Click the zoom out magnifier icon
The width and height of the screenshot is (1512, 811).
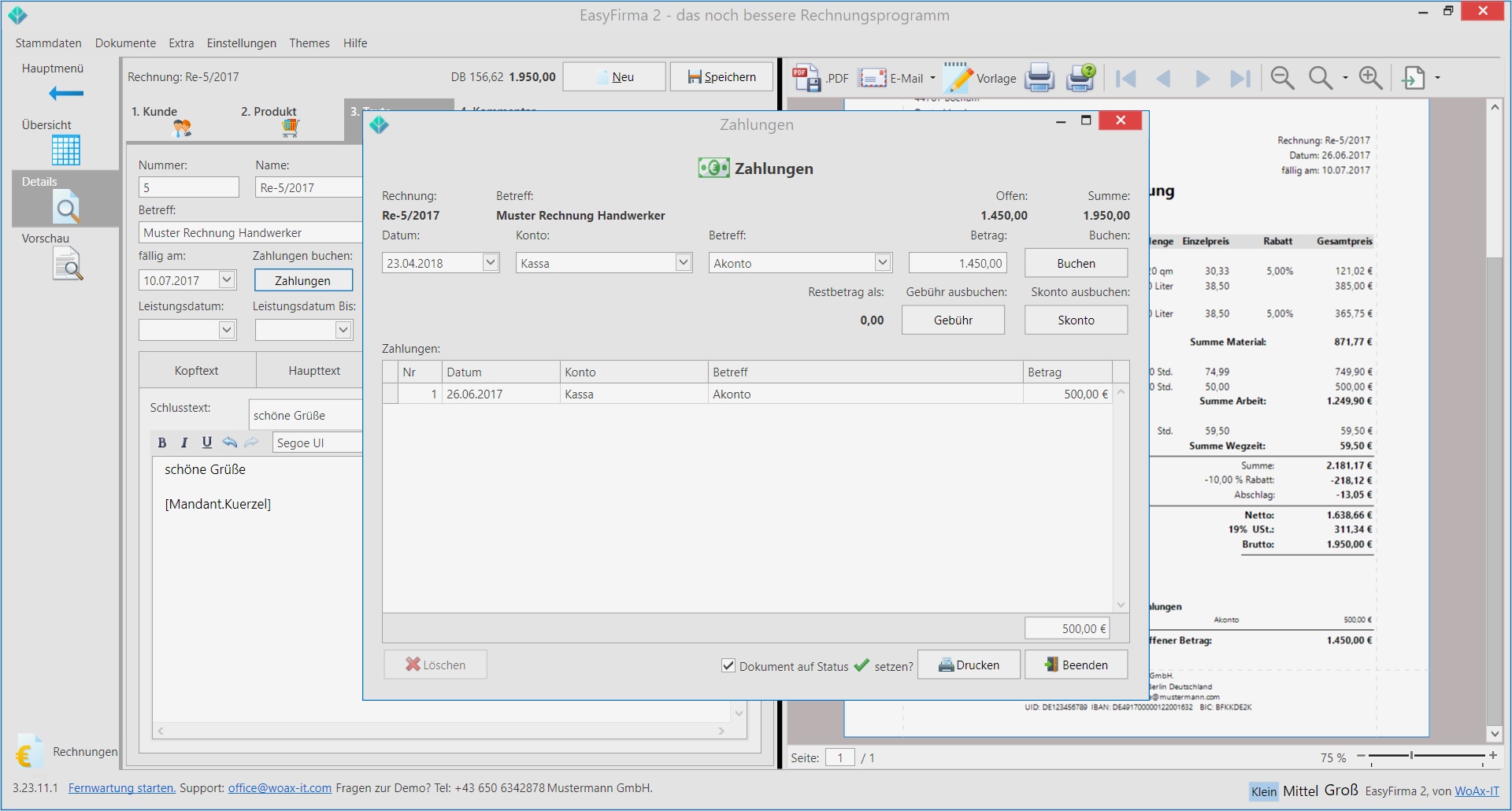click(x=1282, y=77)
